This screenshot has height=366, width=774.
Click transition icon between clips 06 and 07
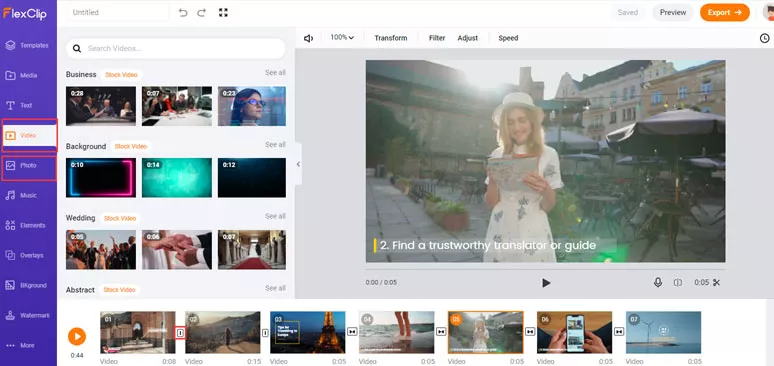[x=619, y=332]
